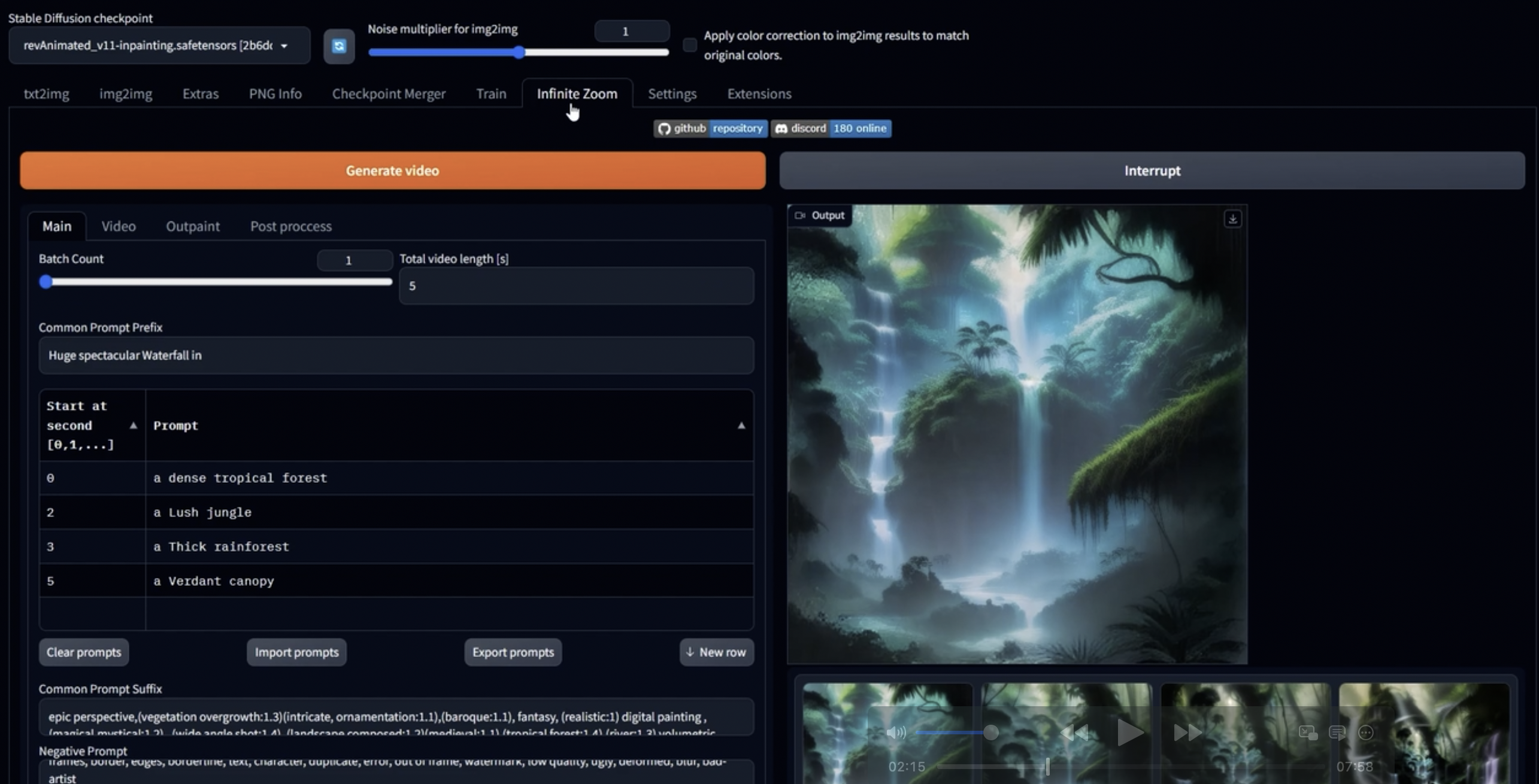
Task: Download the output video
Action: (1232, 219)
